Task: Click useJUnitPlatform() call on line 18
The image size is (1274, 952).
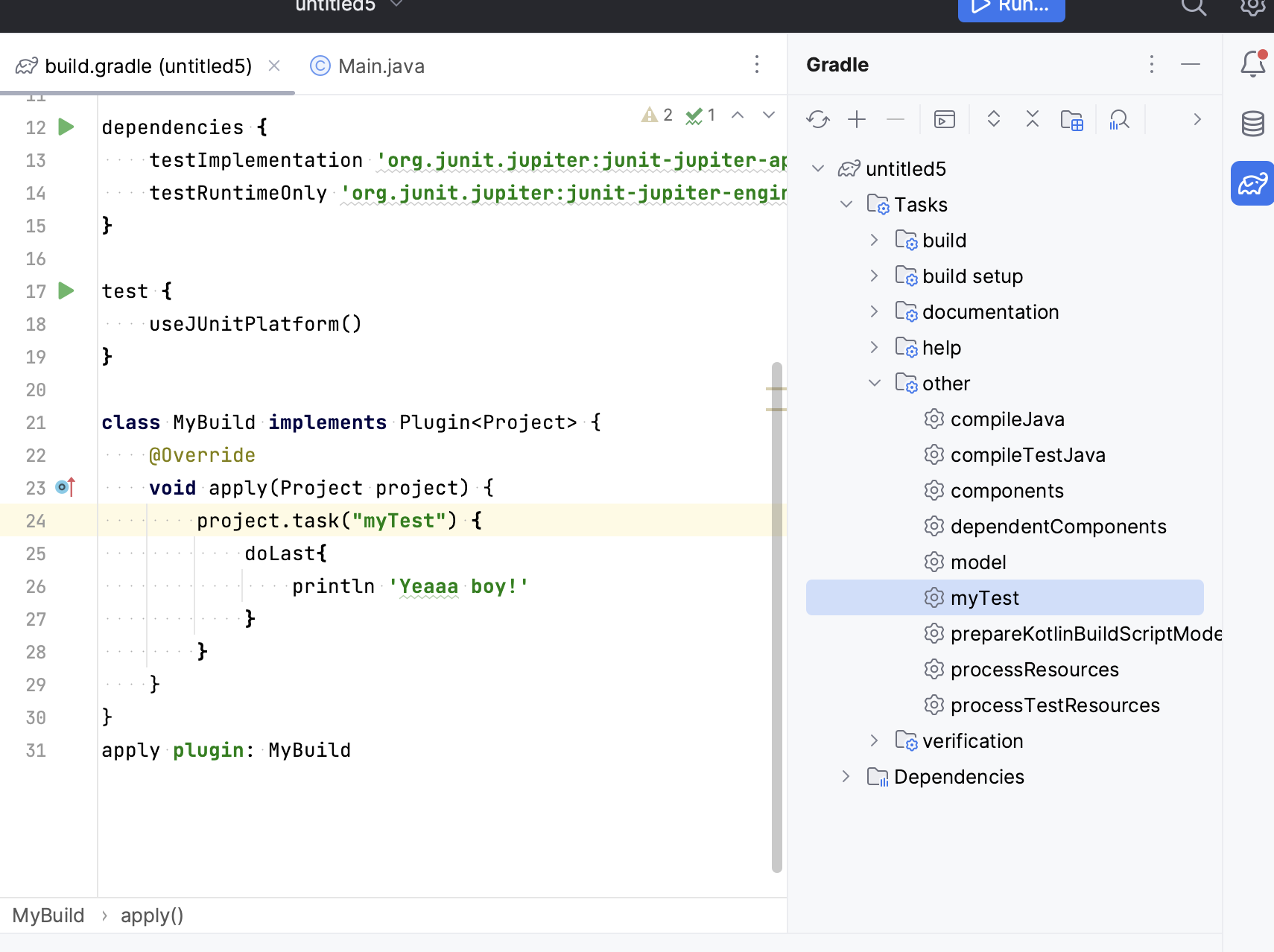Action: point(256,324)
